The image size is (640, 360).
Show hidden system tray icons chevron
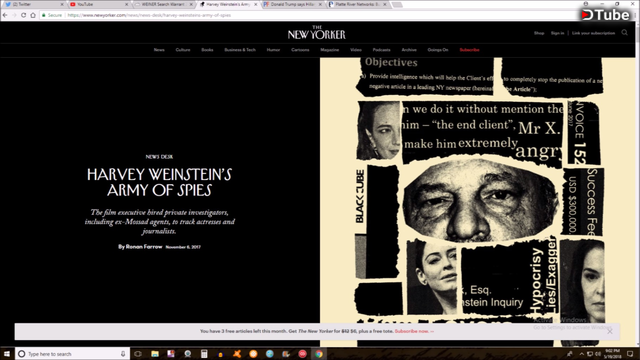point(582,354)
